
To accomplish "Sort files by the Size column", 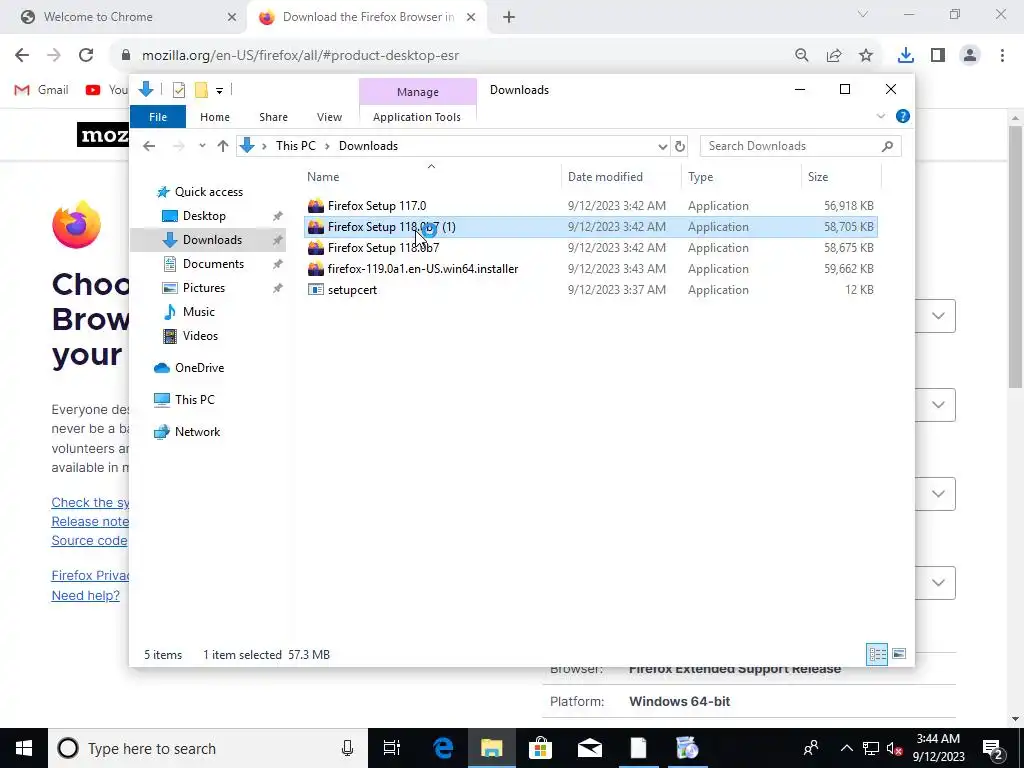I will 841,177.
